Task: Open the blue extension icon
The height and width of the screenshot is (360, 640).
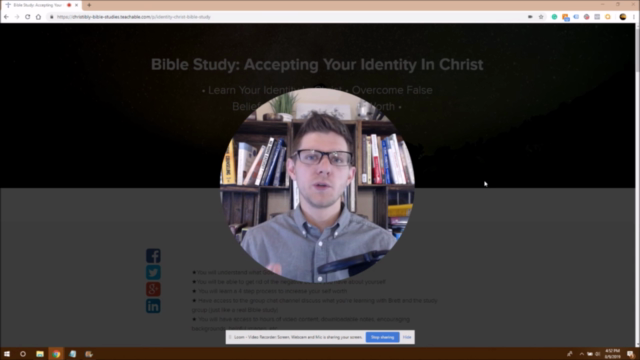Action: click(x=576, y=17)
